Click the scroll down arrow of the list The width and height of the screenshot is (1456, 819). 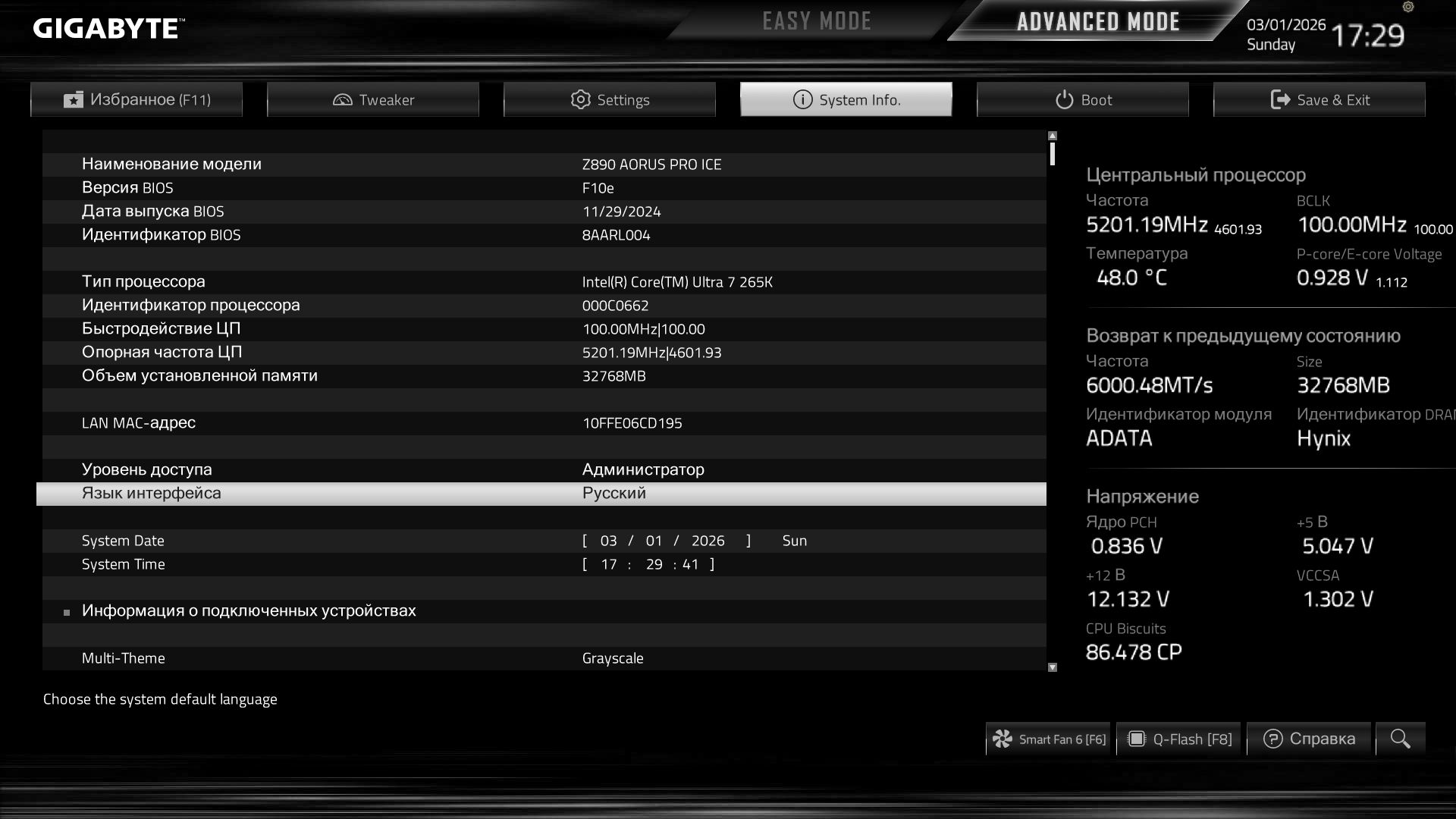pyautogui.click(x=1053, y=667)
